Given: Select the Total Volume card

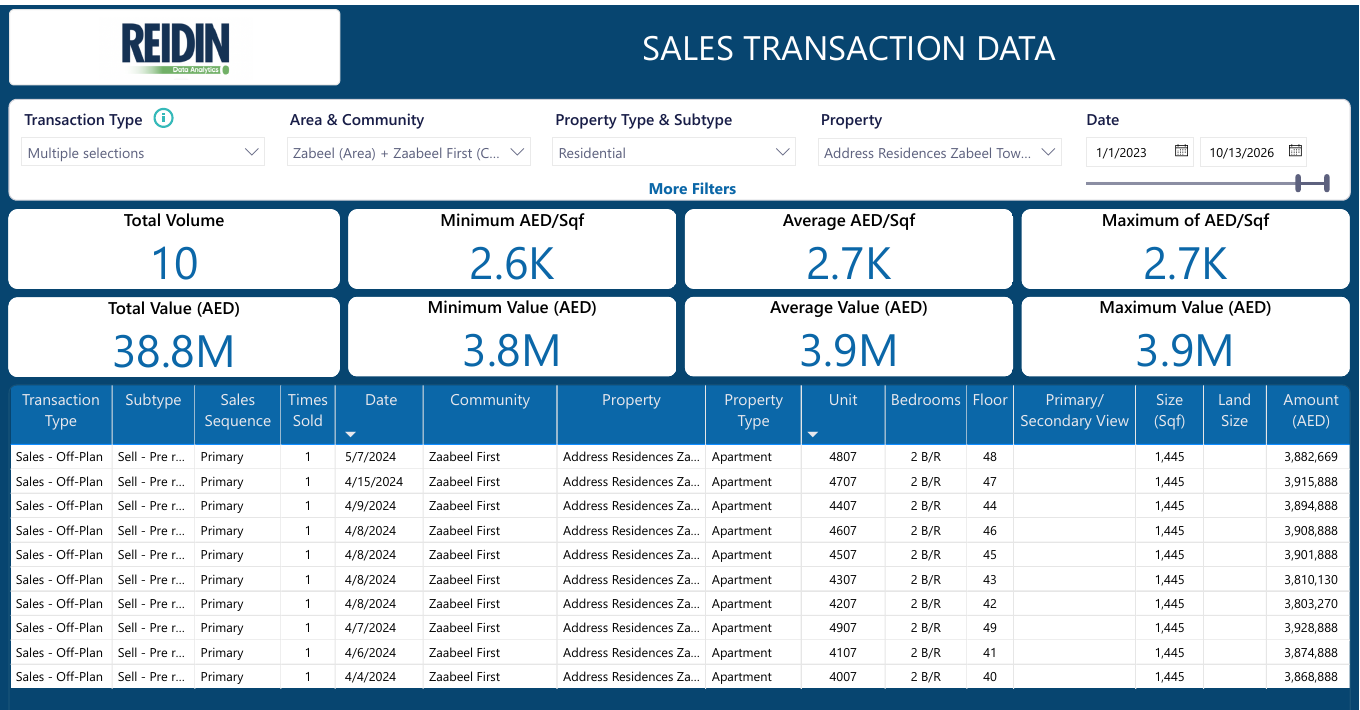Looking at the screenshot, I should (x=174, y=249).
